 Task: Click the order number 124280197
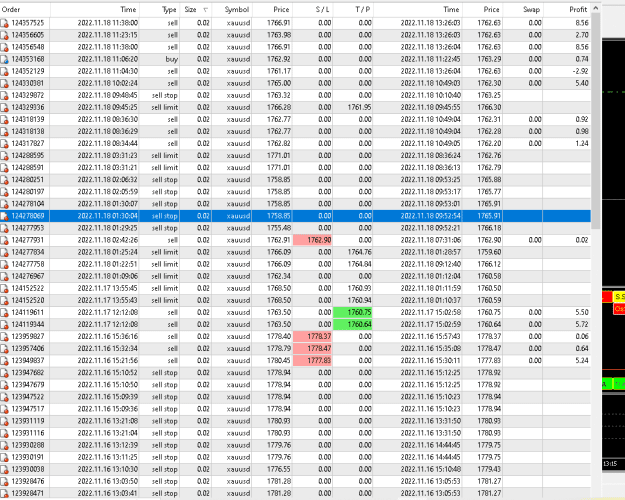click(x=28, y=192)
